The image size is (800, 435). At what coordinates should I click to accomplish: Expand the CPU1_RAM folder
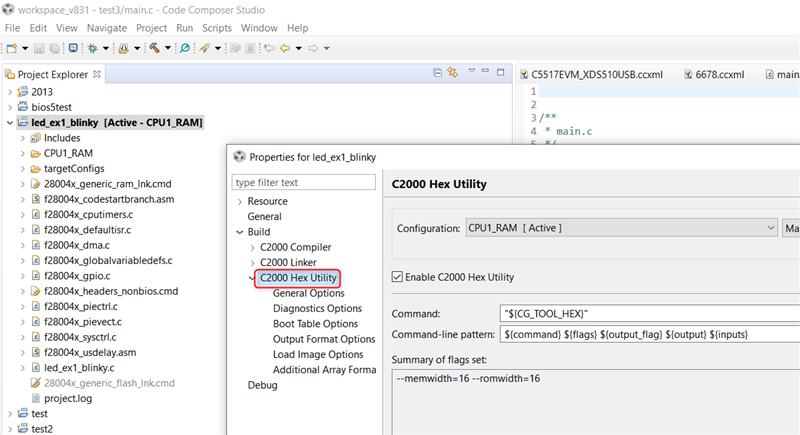[x=22, y=153]
